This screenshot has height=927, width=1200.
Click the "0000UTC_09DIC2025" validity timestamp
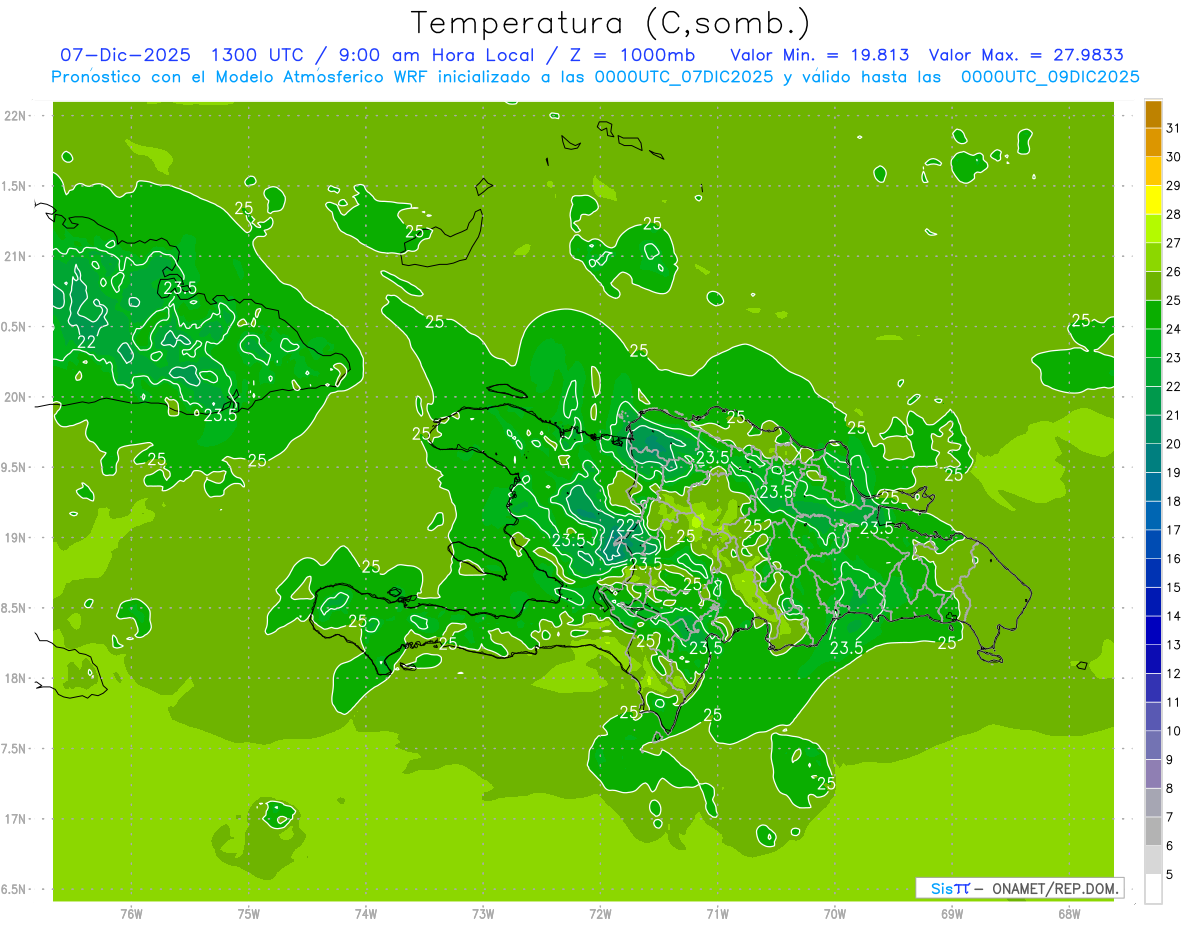click(1050, 77)
